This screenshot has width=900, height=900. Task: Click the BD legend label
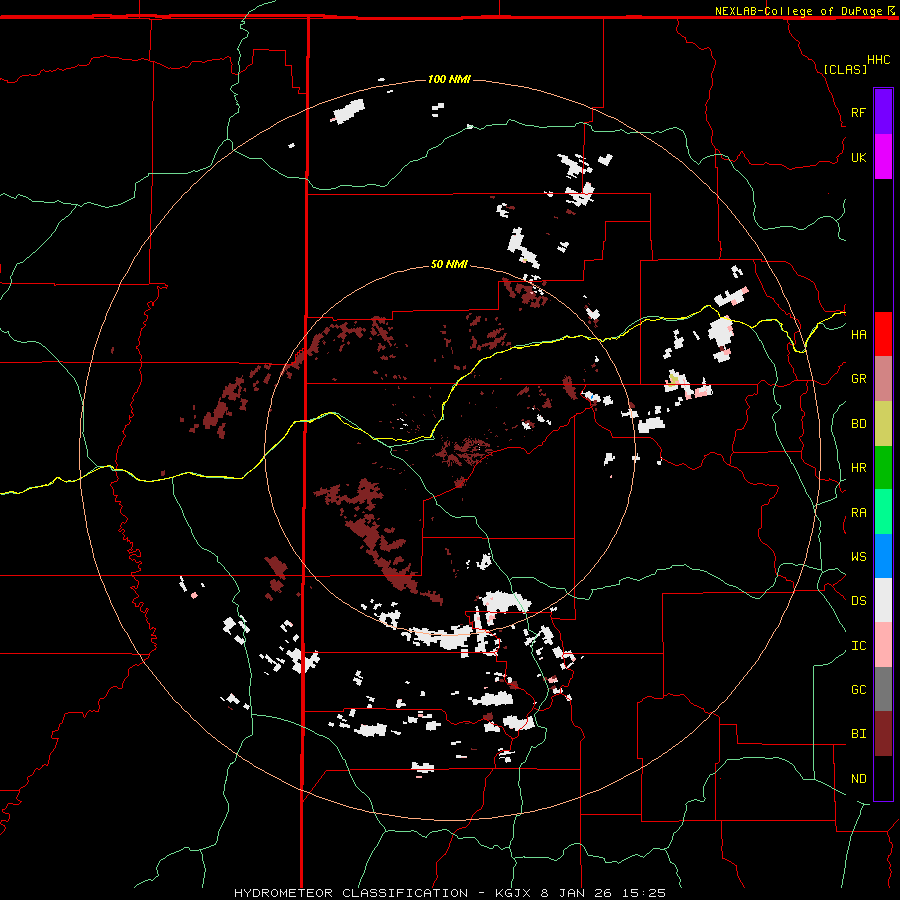coord(858,424)
